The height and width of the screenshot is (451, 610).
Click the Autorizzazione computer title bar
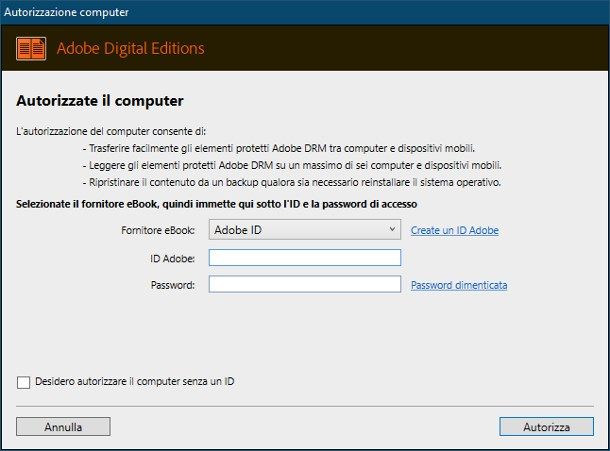(305, 12)
